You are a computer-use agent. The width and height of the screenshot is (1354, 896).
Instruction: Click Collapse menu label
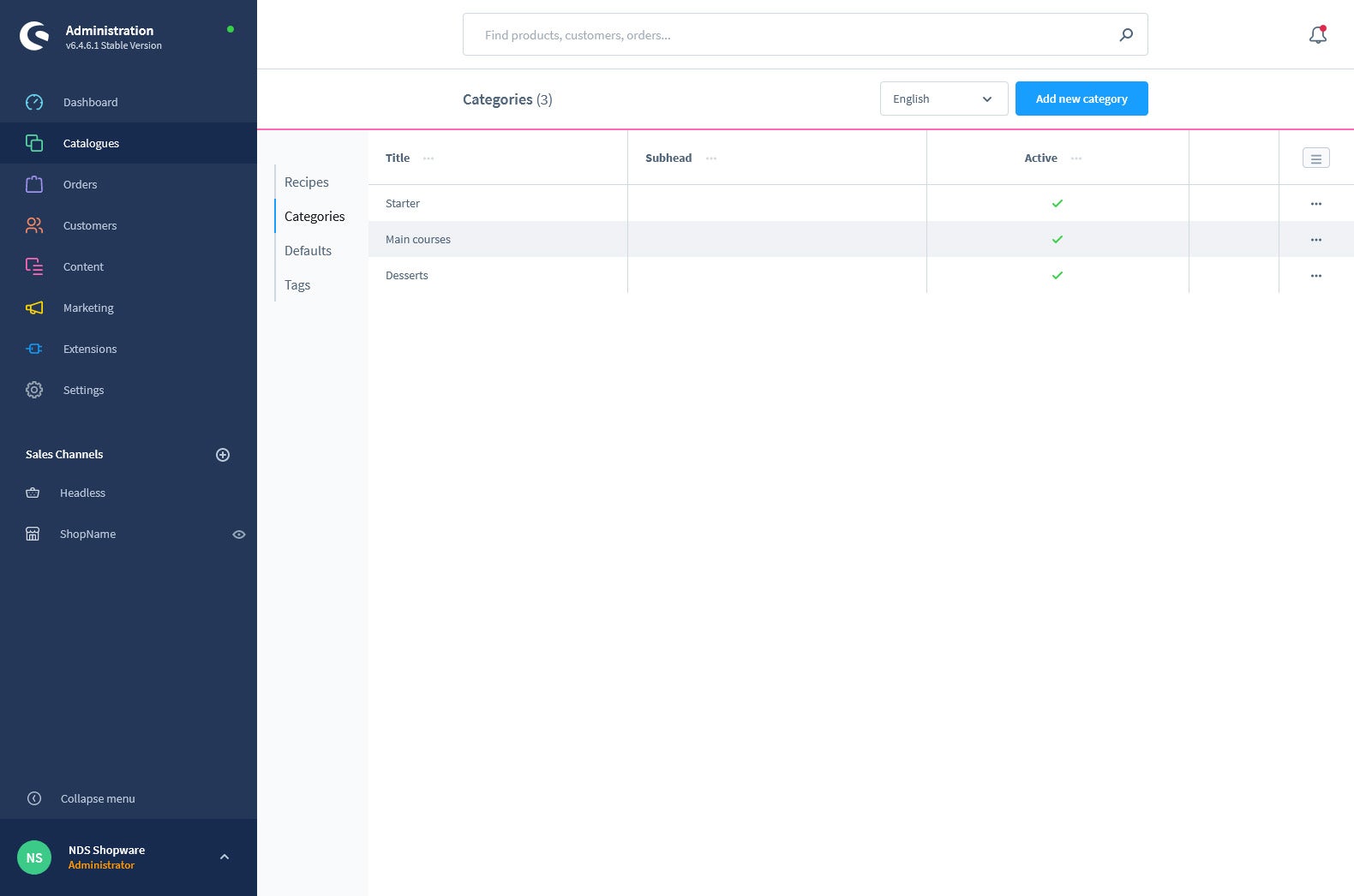98,798
